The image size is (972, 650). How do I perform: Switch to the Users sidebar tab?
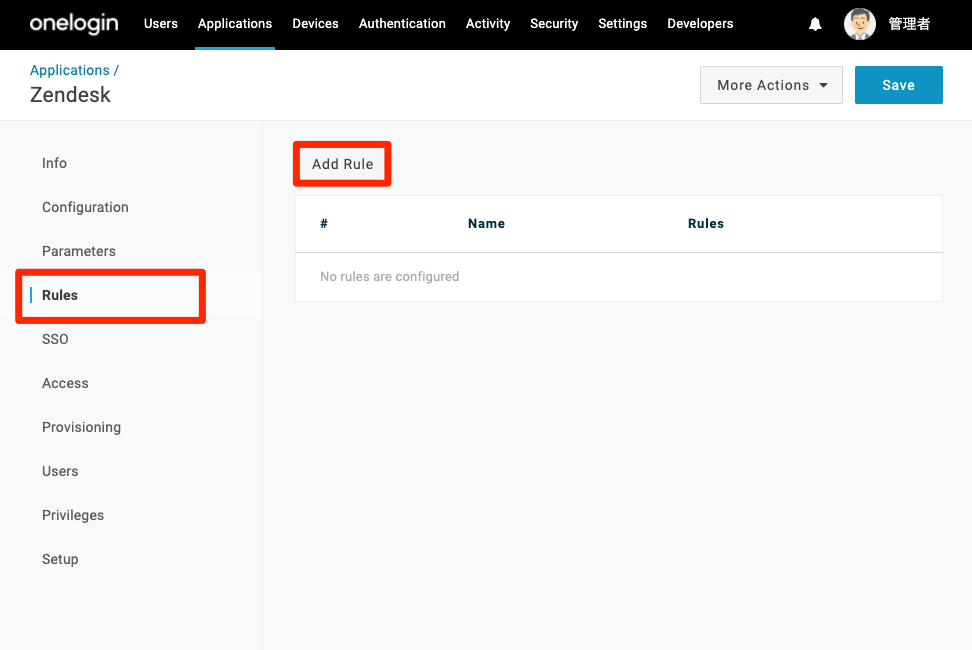pos(60,471)
